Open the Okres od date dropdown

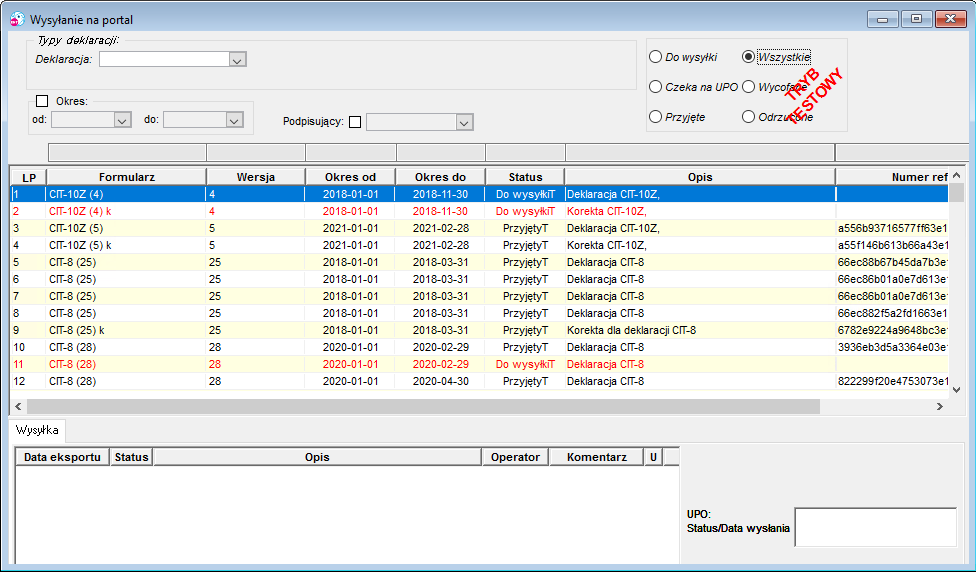coord(122,120)
